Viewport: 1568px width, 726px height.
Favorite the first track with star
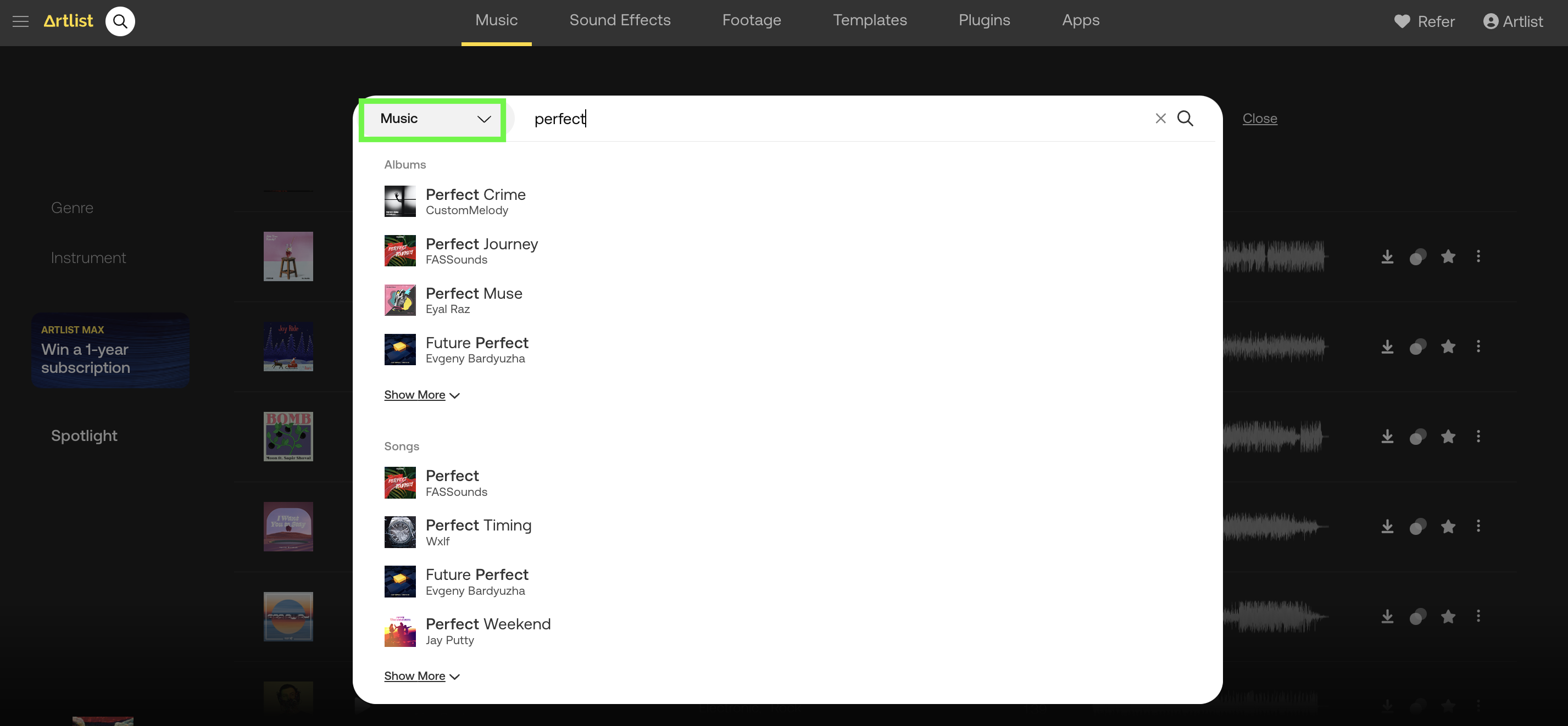point(1448,256)
